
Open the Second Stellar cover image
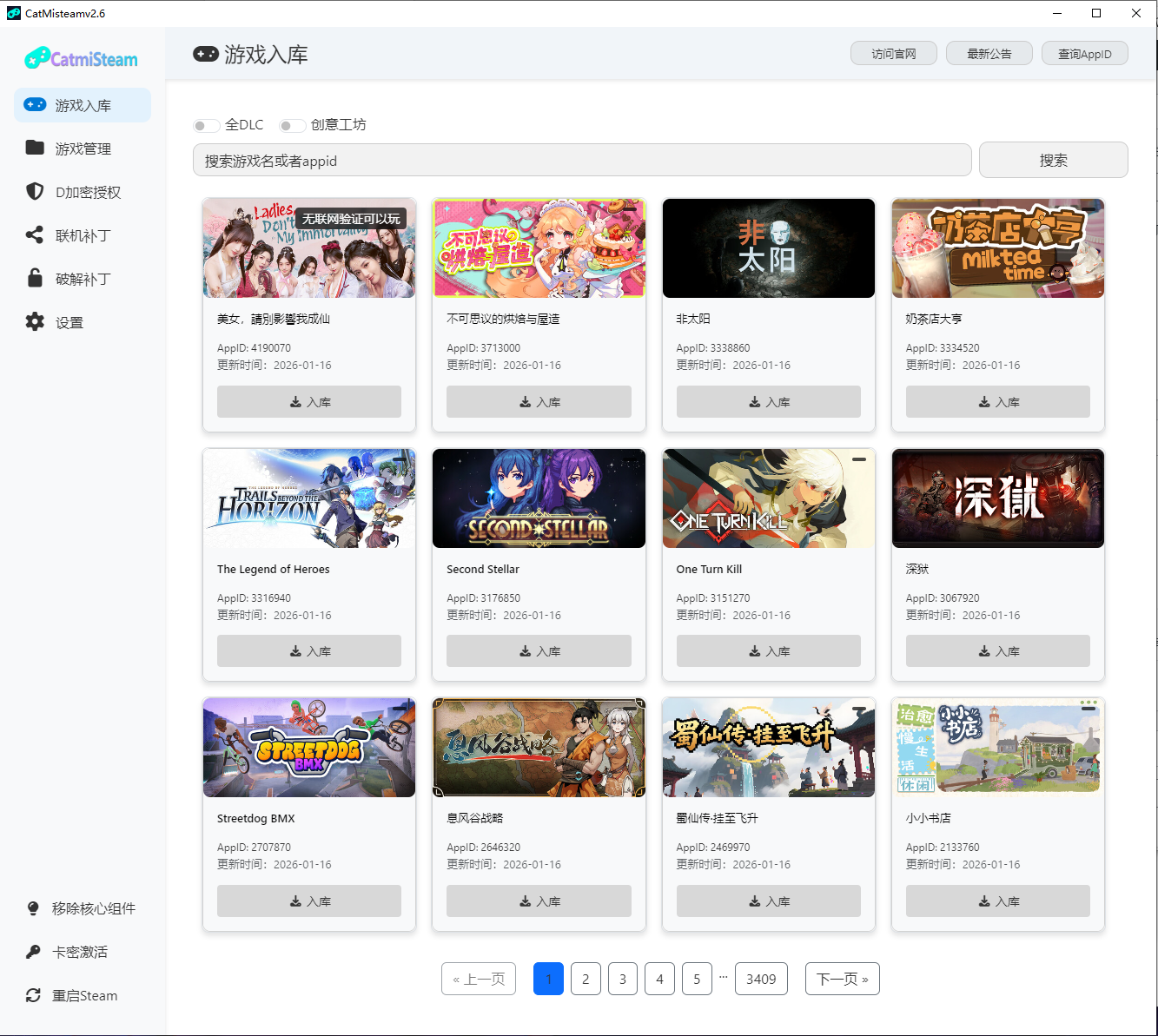(539, 498)
